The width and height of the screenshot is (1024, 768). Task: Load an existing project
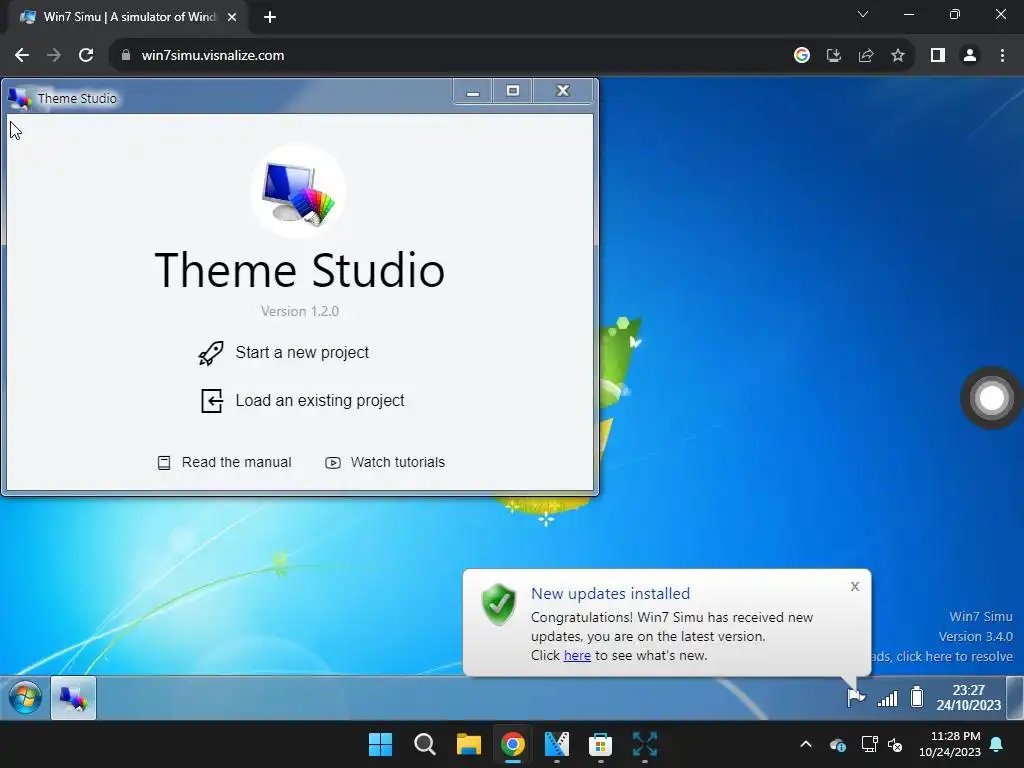click(303, 401)
